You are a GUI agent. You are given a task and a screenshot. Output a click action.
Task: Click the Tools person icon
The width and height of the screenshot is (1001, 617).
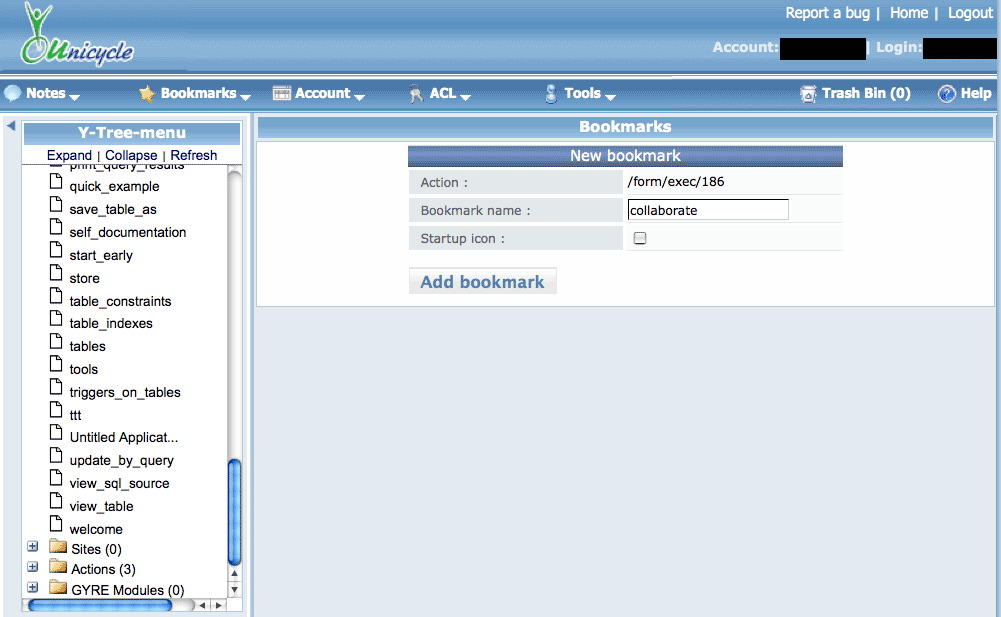pos(550,94)
